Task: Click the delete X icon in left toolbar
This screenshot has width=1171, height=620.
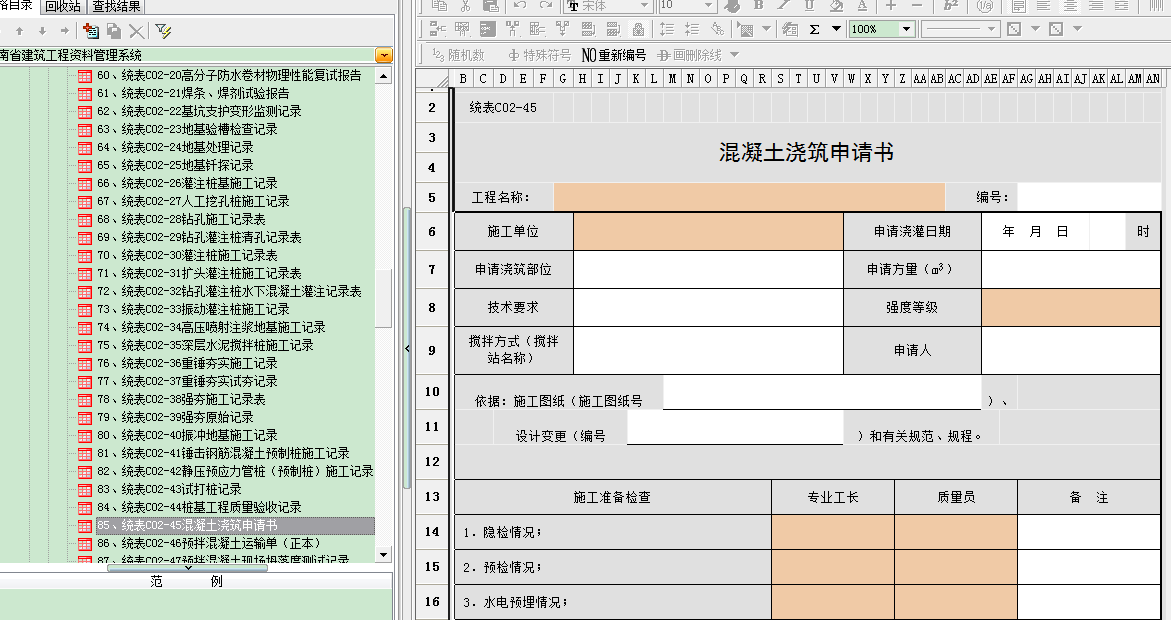Action: tap(137, 32)
